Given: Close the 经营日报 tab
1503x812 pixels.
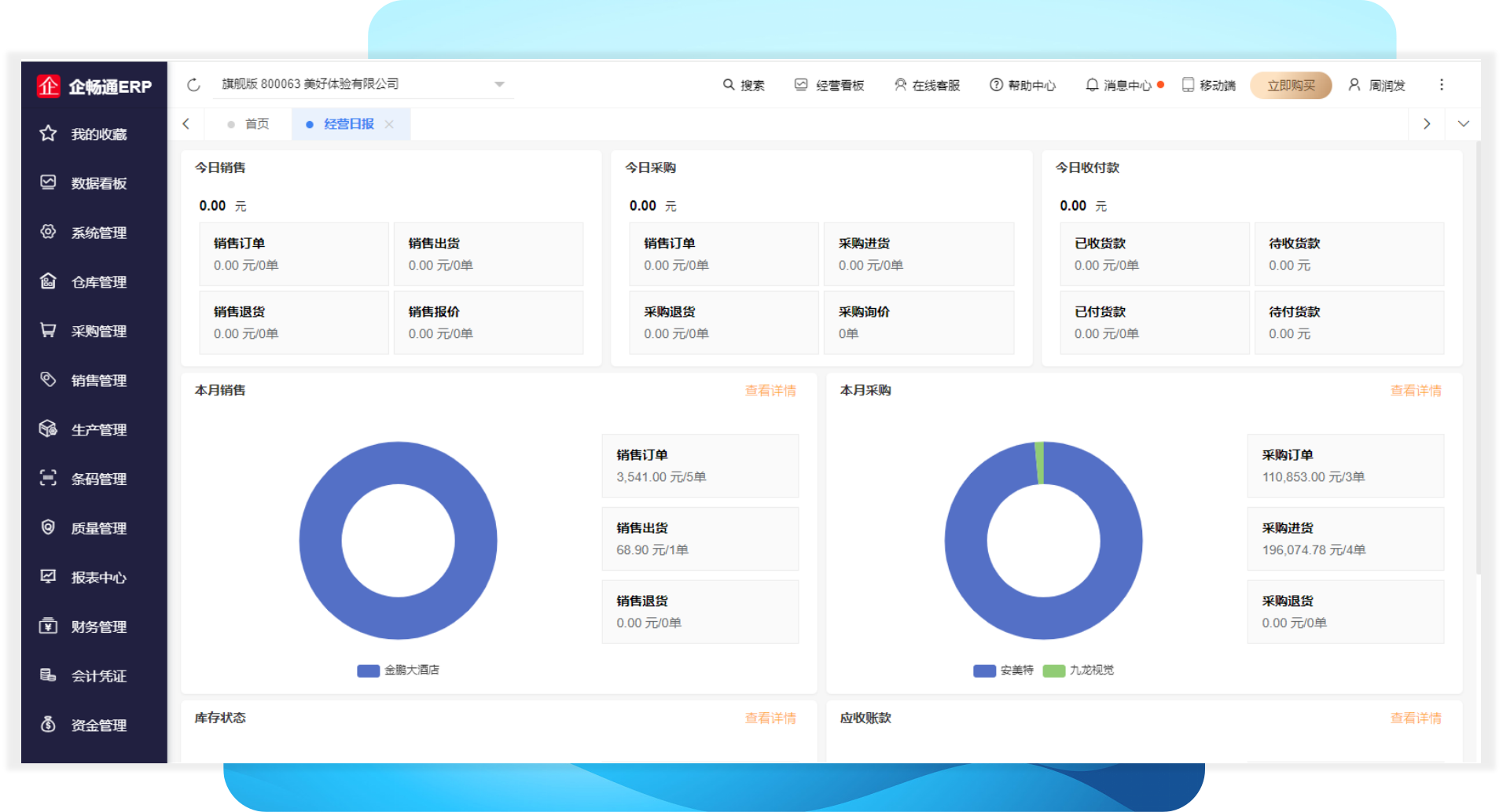Looking at the screenshot, I should [x=389, y=124].
